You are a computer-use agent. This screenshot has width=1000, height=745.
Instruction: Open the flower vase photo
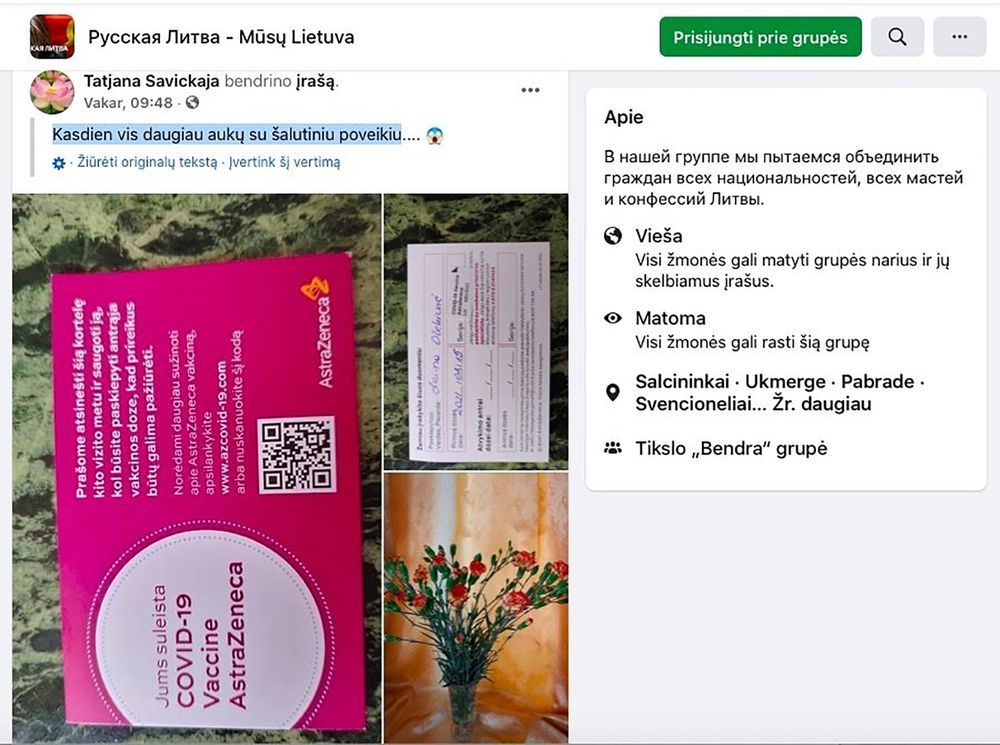pyautogui.click(x=476, y=608)
